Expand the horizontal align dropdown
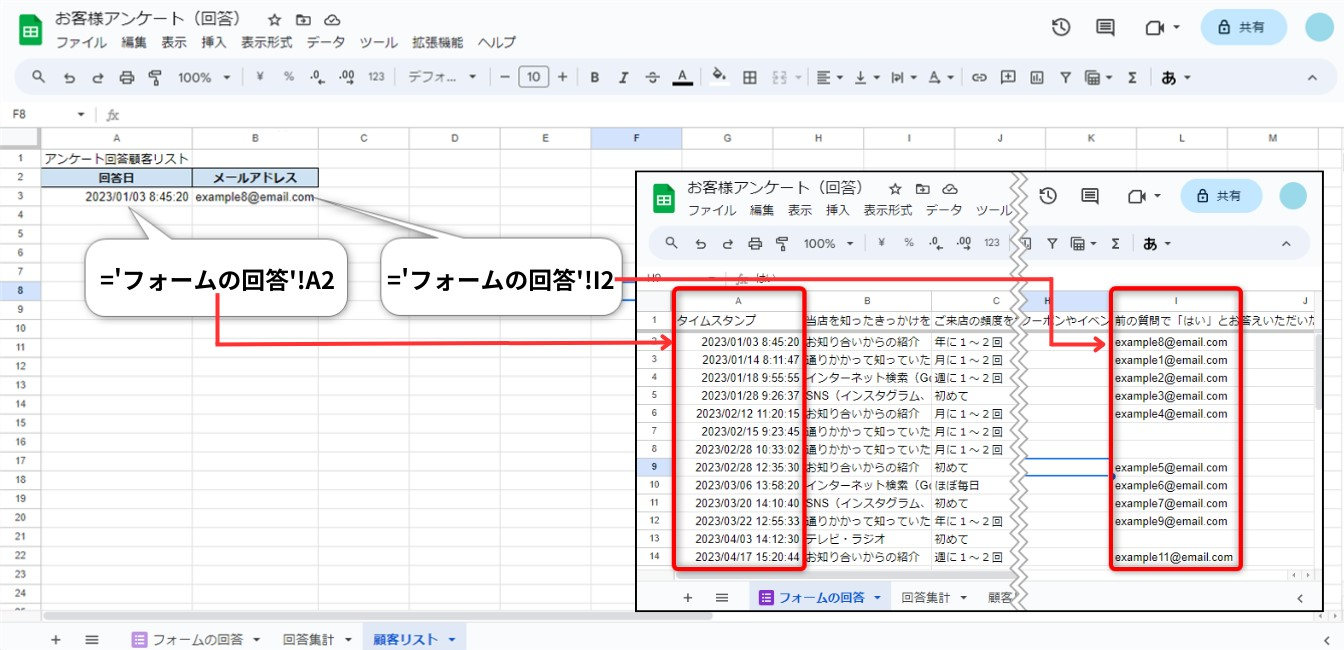Image resolution: width=1344 pixels, height=650 pixels. (829, 77)
